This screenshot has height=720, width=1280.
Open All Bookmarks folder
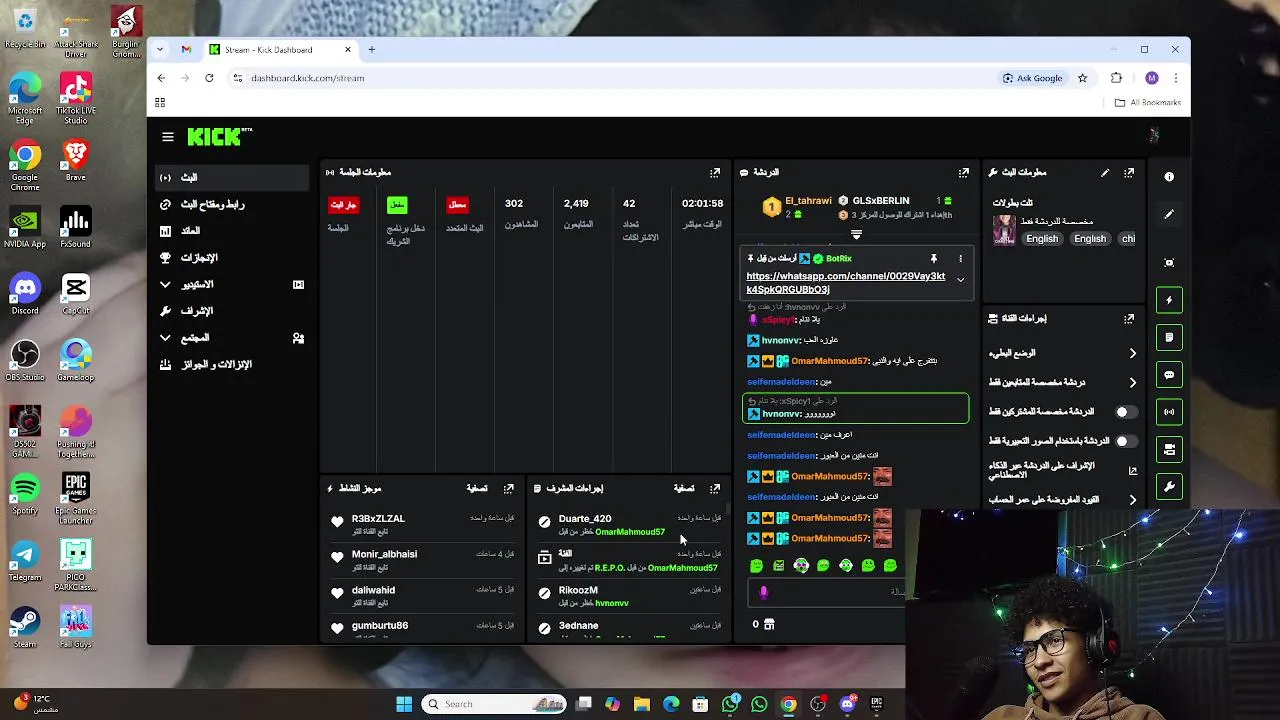coord(1148,103)
